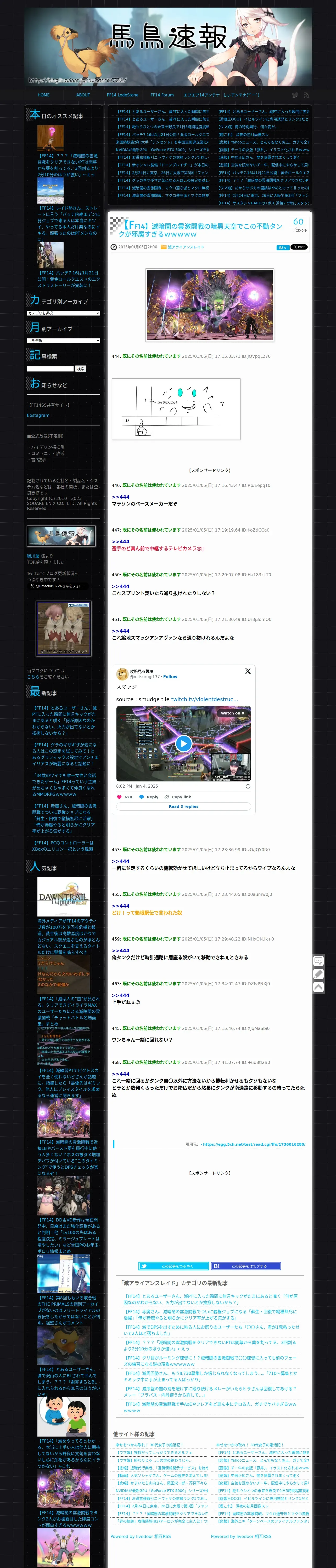Open the 60 comments counter

299,224
